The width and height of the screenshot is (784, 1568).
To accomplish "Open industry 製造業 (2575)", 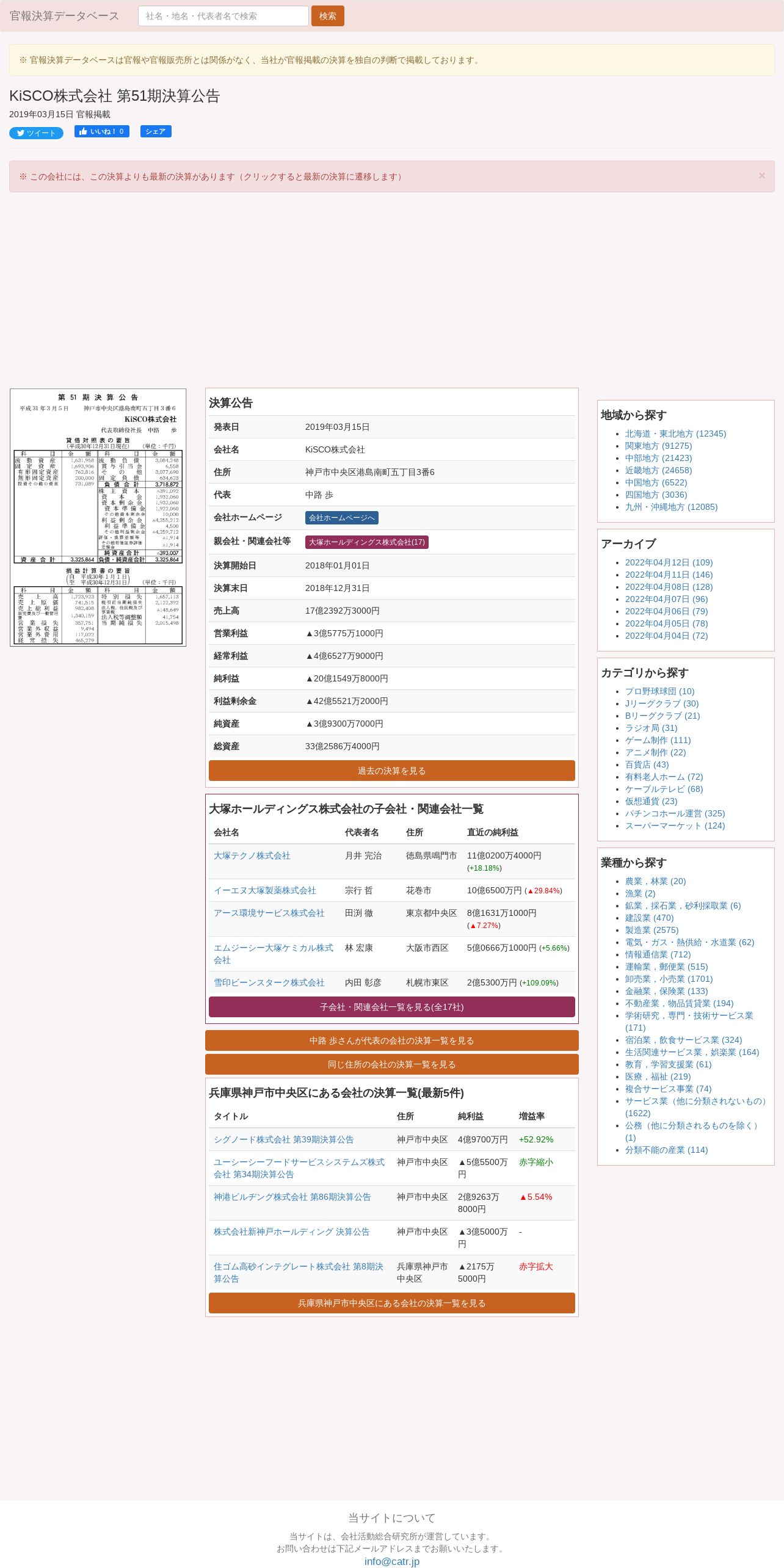I will coord(652,930).
